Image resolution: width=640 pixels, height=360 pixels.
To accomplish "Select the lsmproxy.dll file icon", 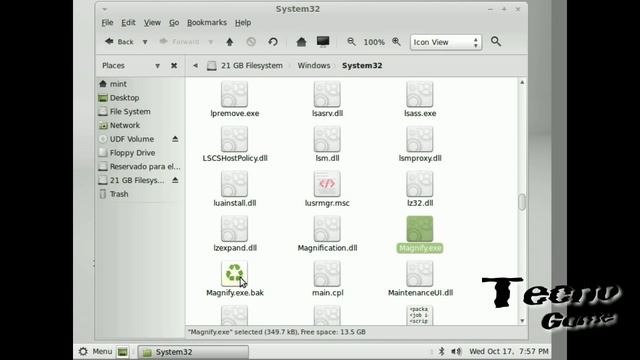I will (420, 139).
